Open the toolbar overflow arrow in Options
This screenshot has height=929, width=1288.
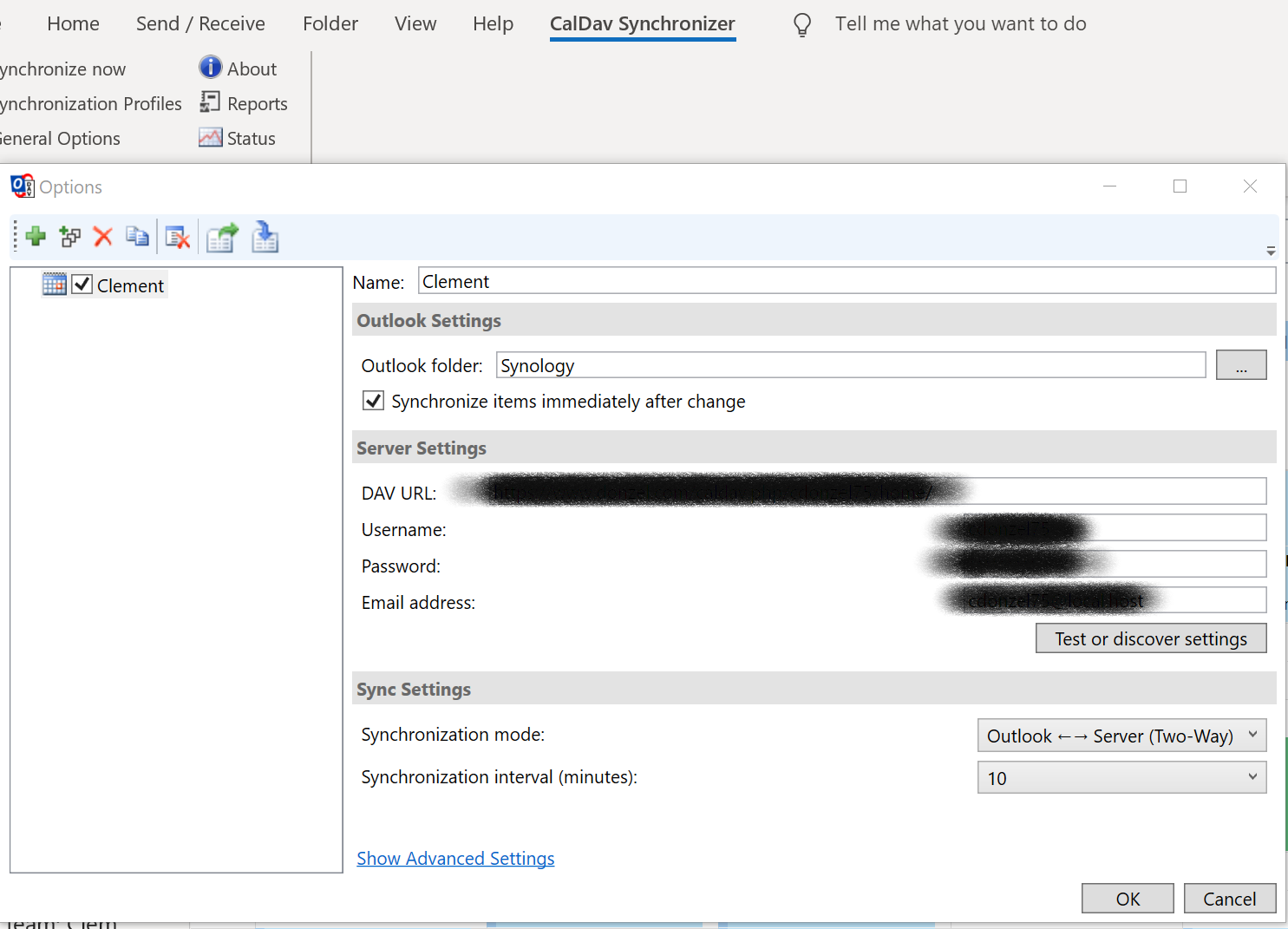[x=1271, y=251]
